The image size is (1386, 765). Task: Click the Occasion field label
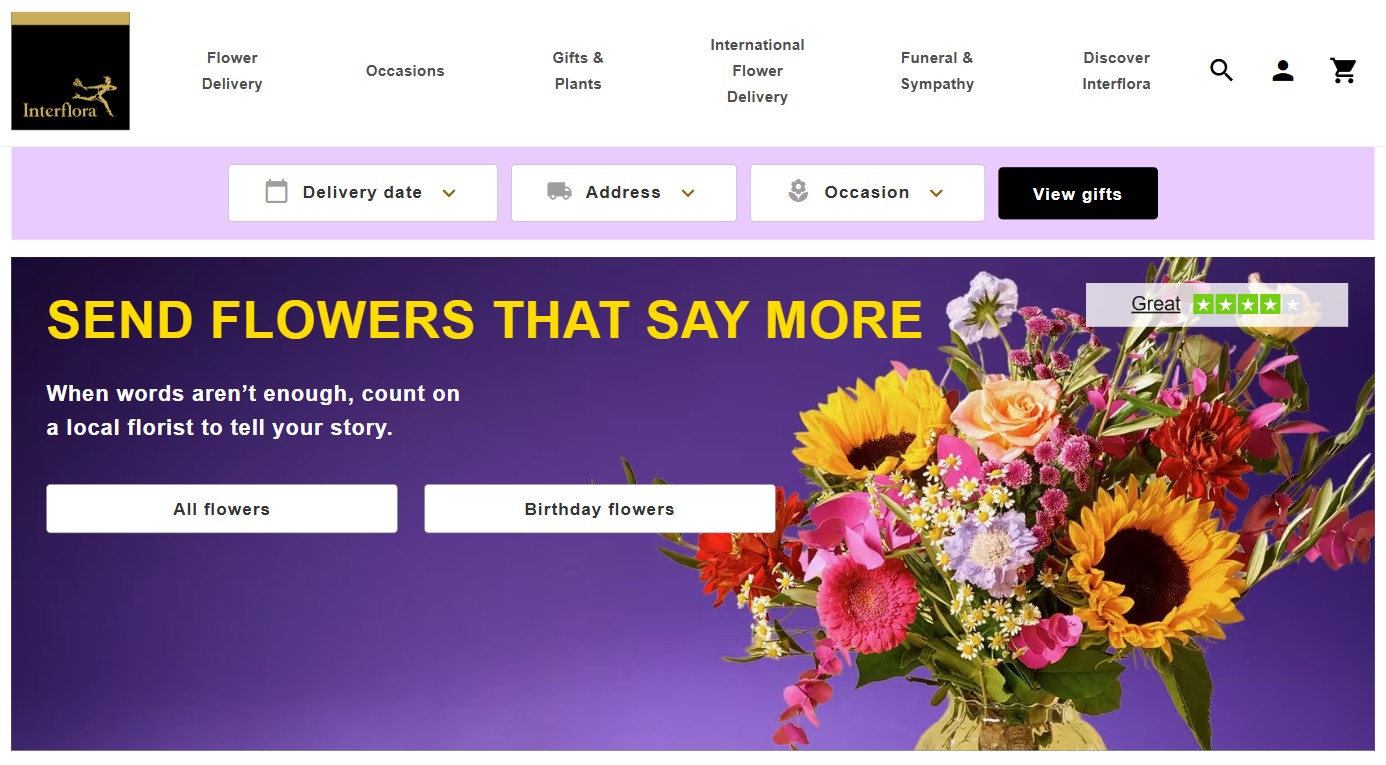point(867,192)
